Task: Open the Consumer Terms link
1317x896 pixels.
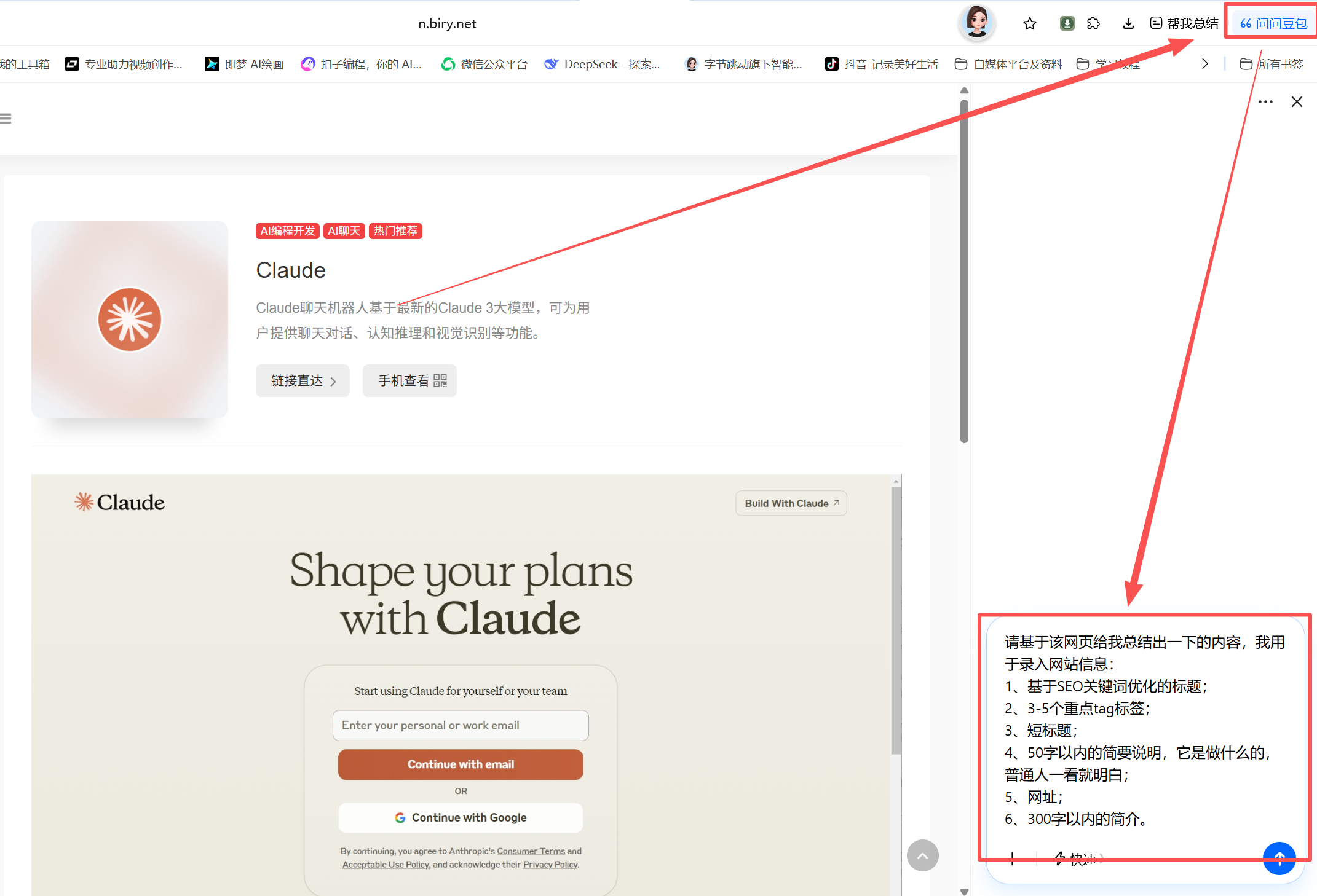Action: (x=531, y=851)
